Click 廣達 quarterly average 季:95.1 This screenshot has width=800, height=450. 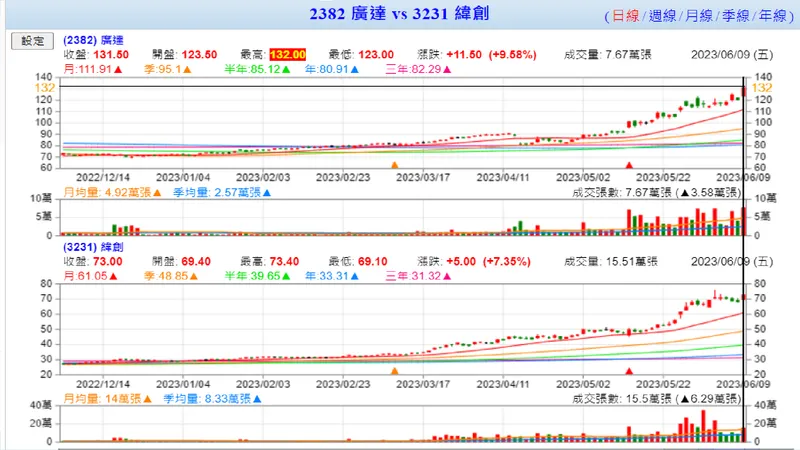click(x=167, y=69)
